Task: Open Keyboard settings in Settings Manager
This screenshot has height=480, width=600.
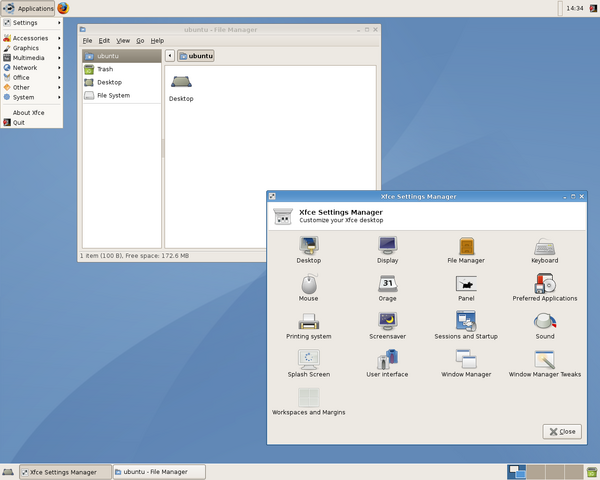Action: [x=544, y=245]
